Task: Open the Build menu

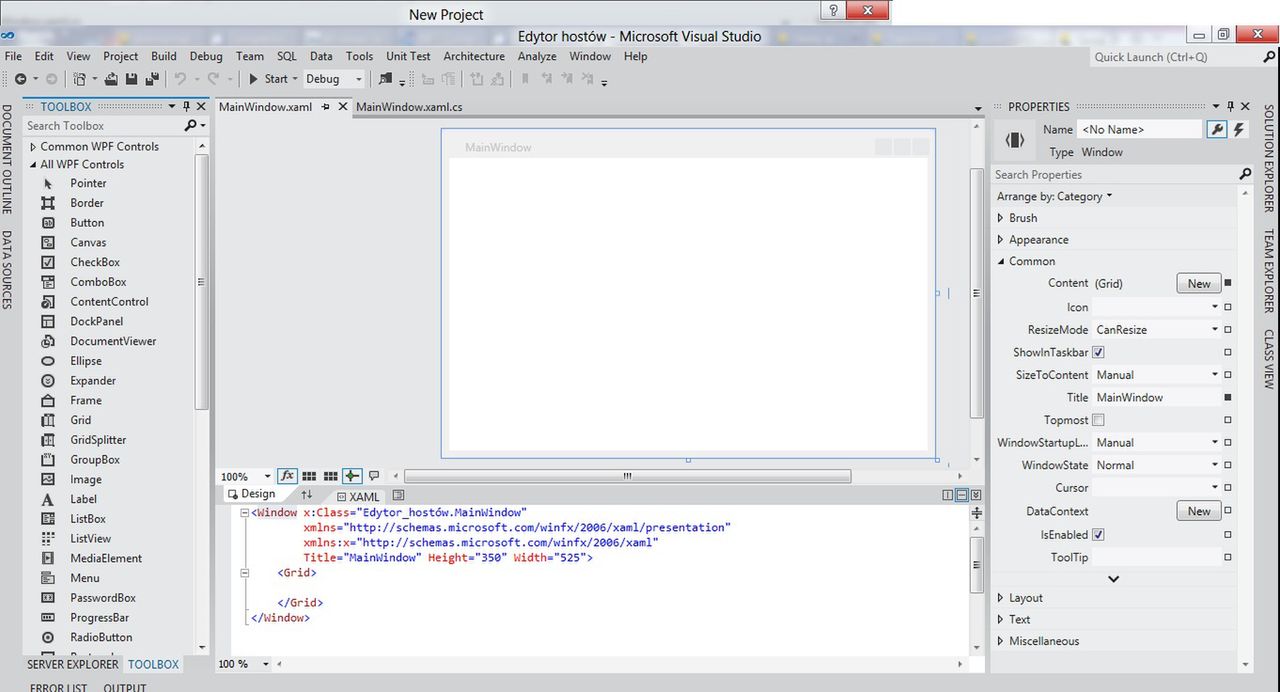Action: 164,56
